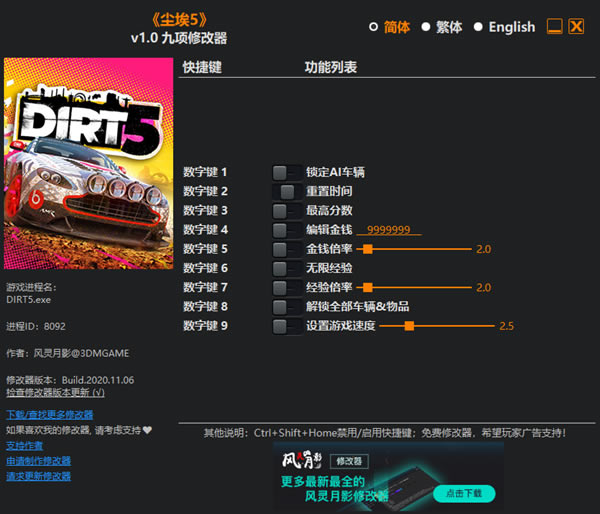Enable 最高分数 toggle

click(x=287, y=211)
